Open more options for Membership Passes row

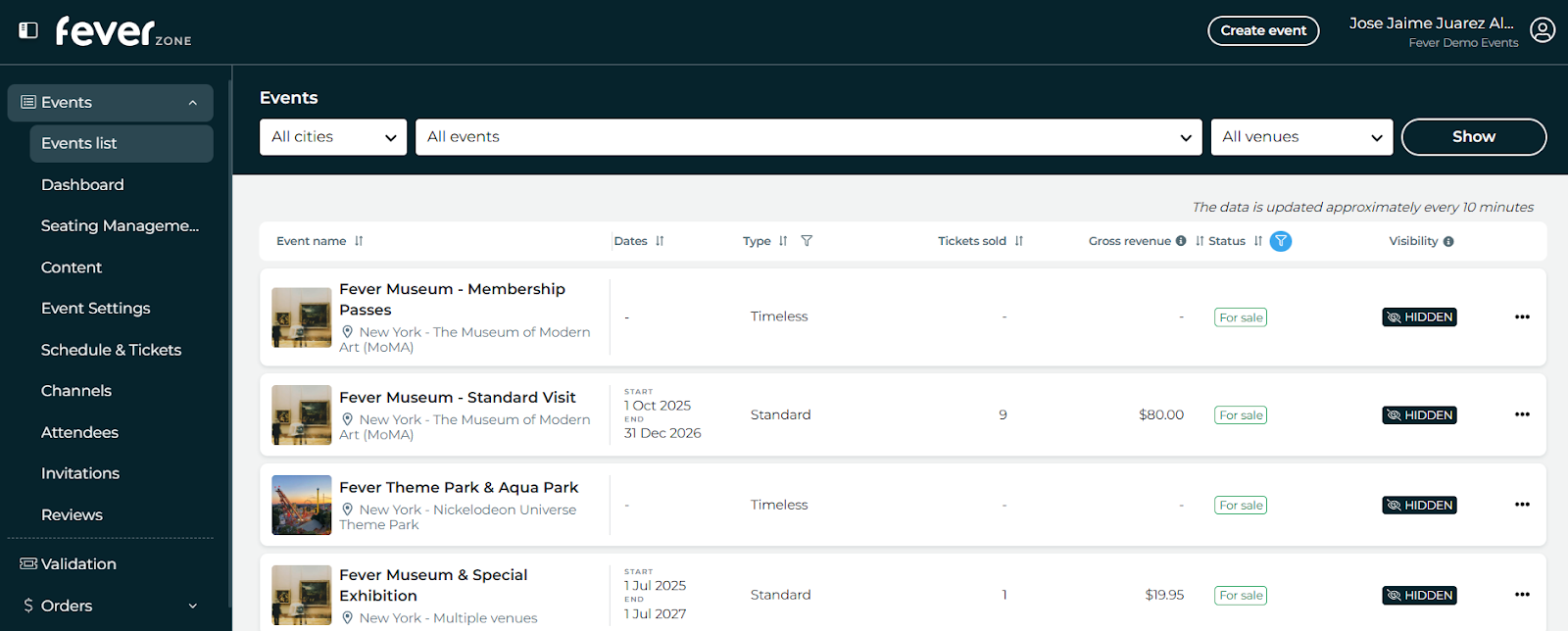pos(1522,316)
